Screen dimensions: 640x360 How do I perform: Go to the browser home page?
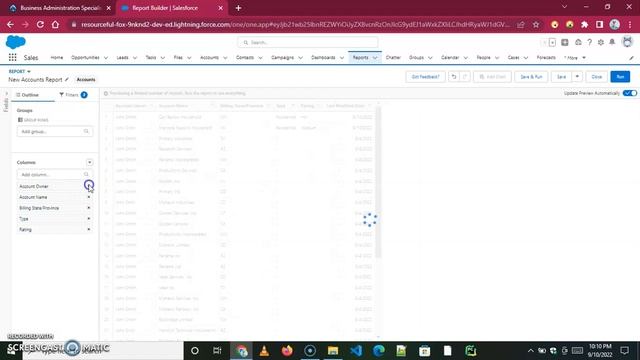[55, 24]
